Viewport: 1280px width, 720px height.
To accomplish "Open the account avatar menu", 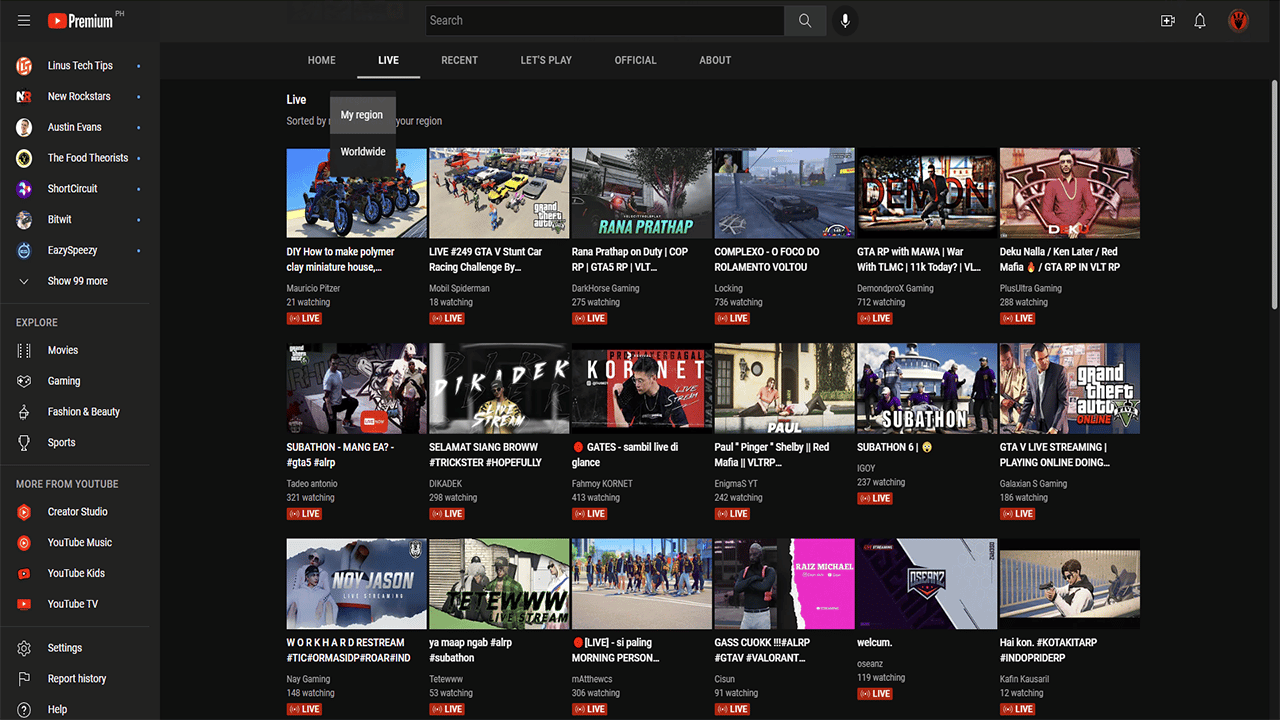I will tap(1239, 21).
